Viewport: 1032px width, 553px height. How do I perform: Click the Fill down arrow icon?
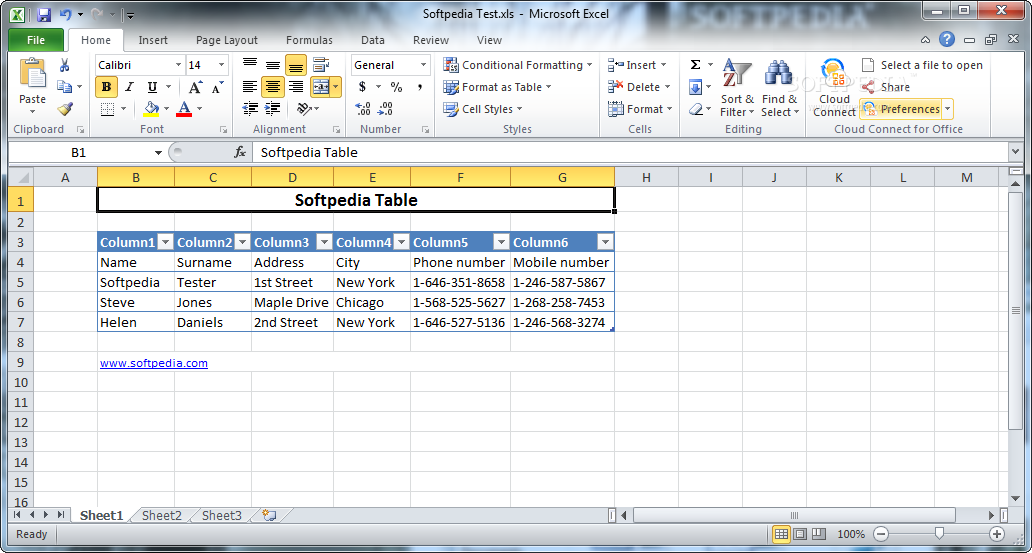pyautogui.click(x=695, y=87)
